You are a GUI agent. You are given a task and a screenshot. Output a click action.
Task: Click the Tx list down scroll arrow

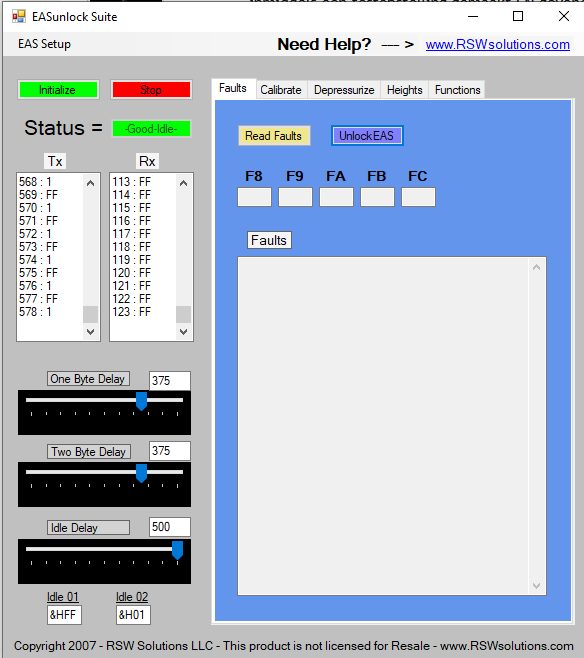(90, 332)
